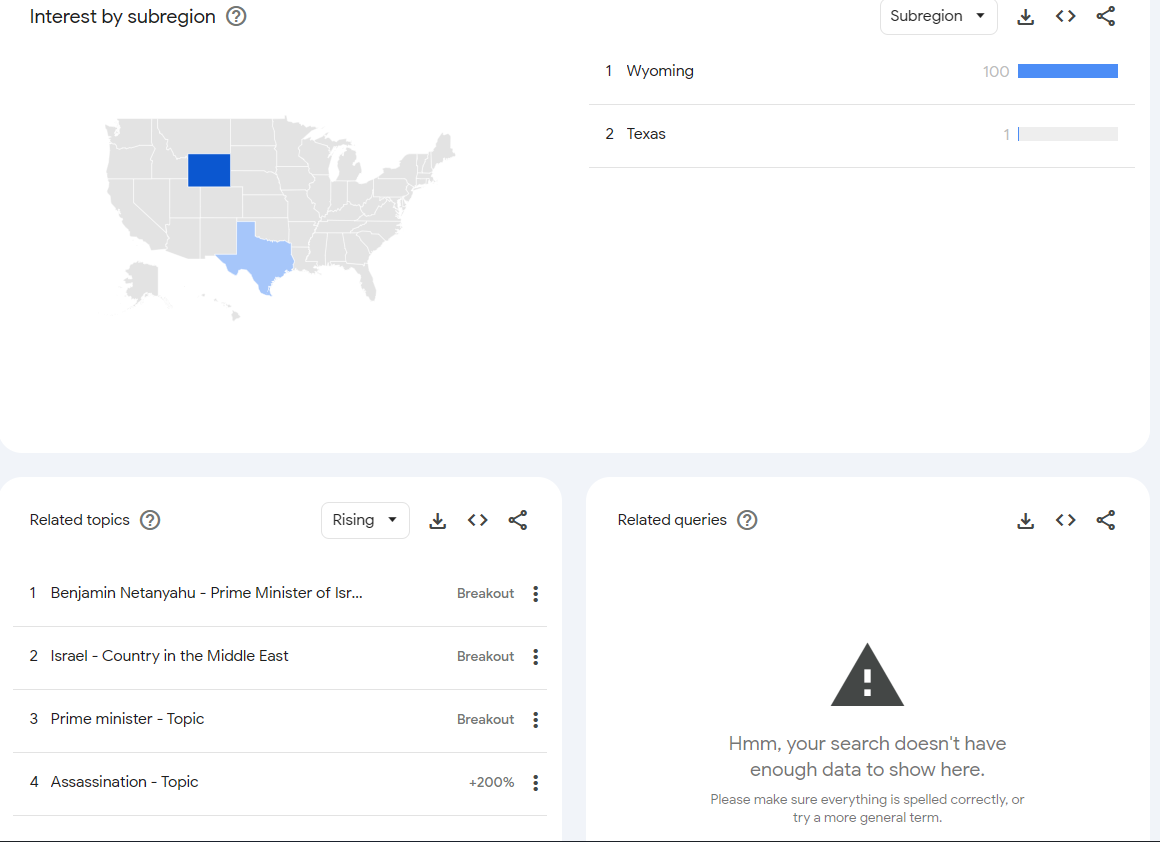The image size is (1160, 842).
Task: Click the Interest by subregion heading
Action: 123,16
